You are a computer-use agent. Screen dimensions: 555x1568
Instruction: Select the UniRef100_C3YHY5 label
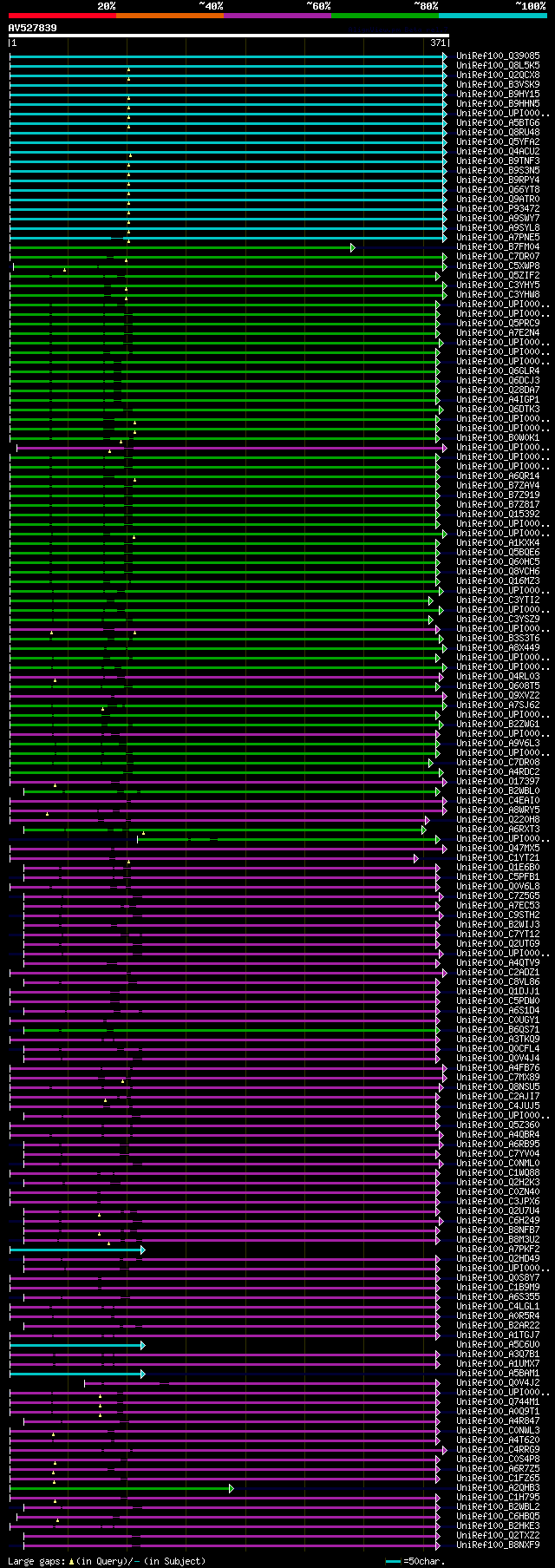498,285
